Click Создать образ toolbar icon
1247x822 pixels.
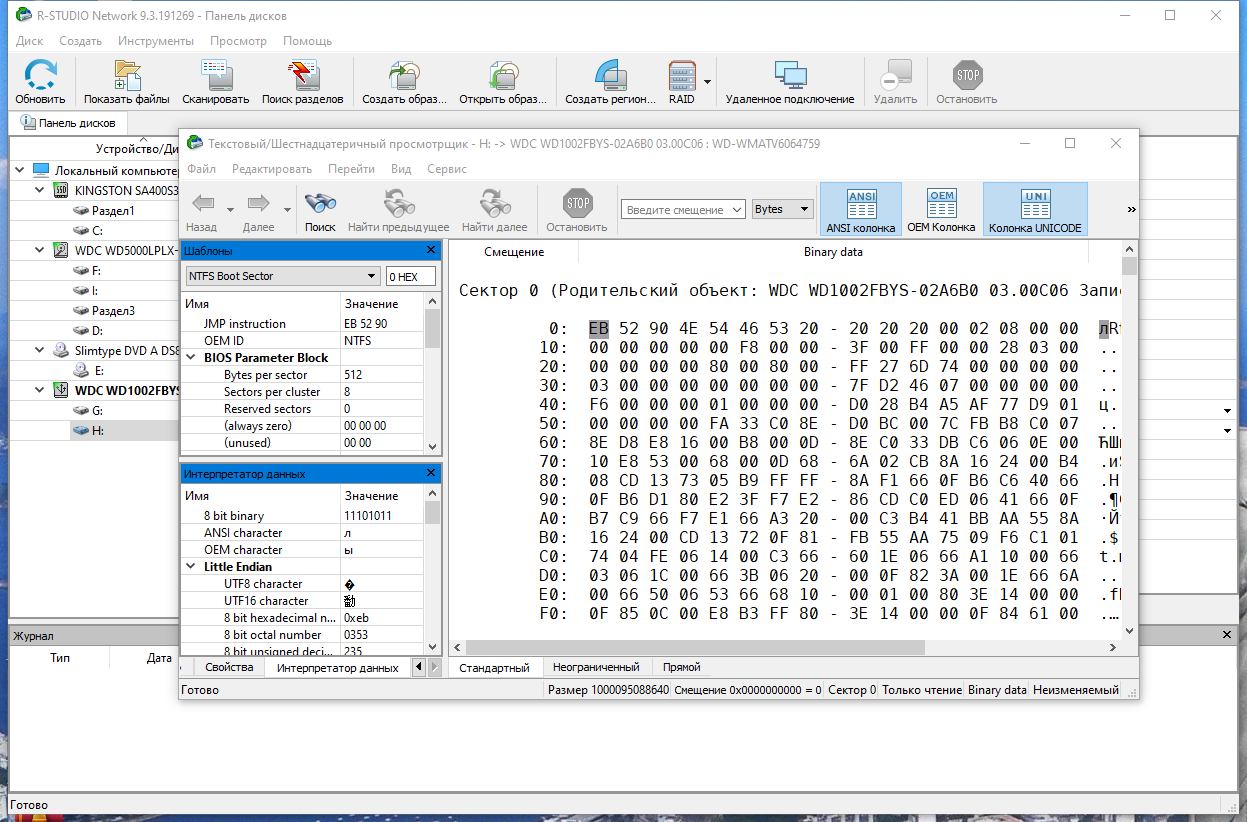(x=404, y=75)
